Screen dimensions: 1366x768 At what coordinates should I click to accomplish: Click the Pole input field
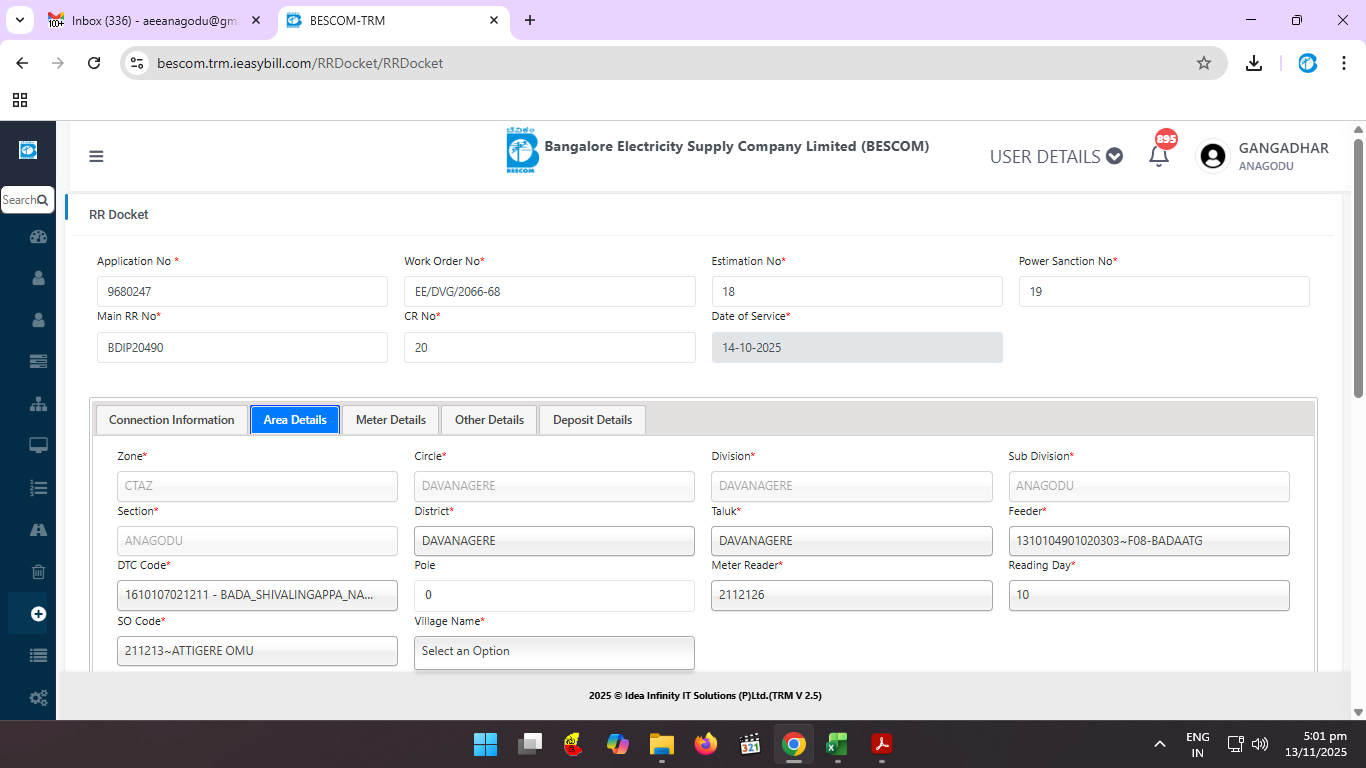point(554,595)
